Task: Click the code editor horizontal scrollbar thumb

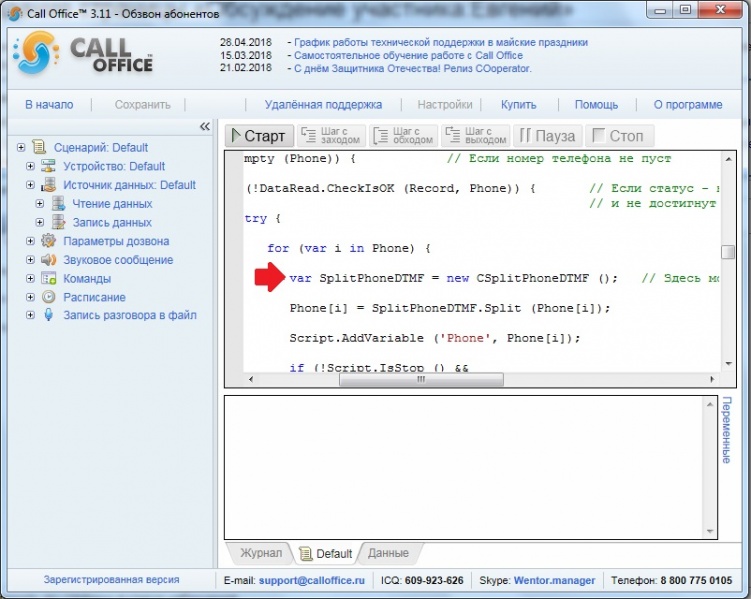Action: pyautogui.click(x=421, y=380)
